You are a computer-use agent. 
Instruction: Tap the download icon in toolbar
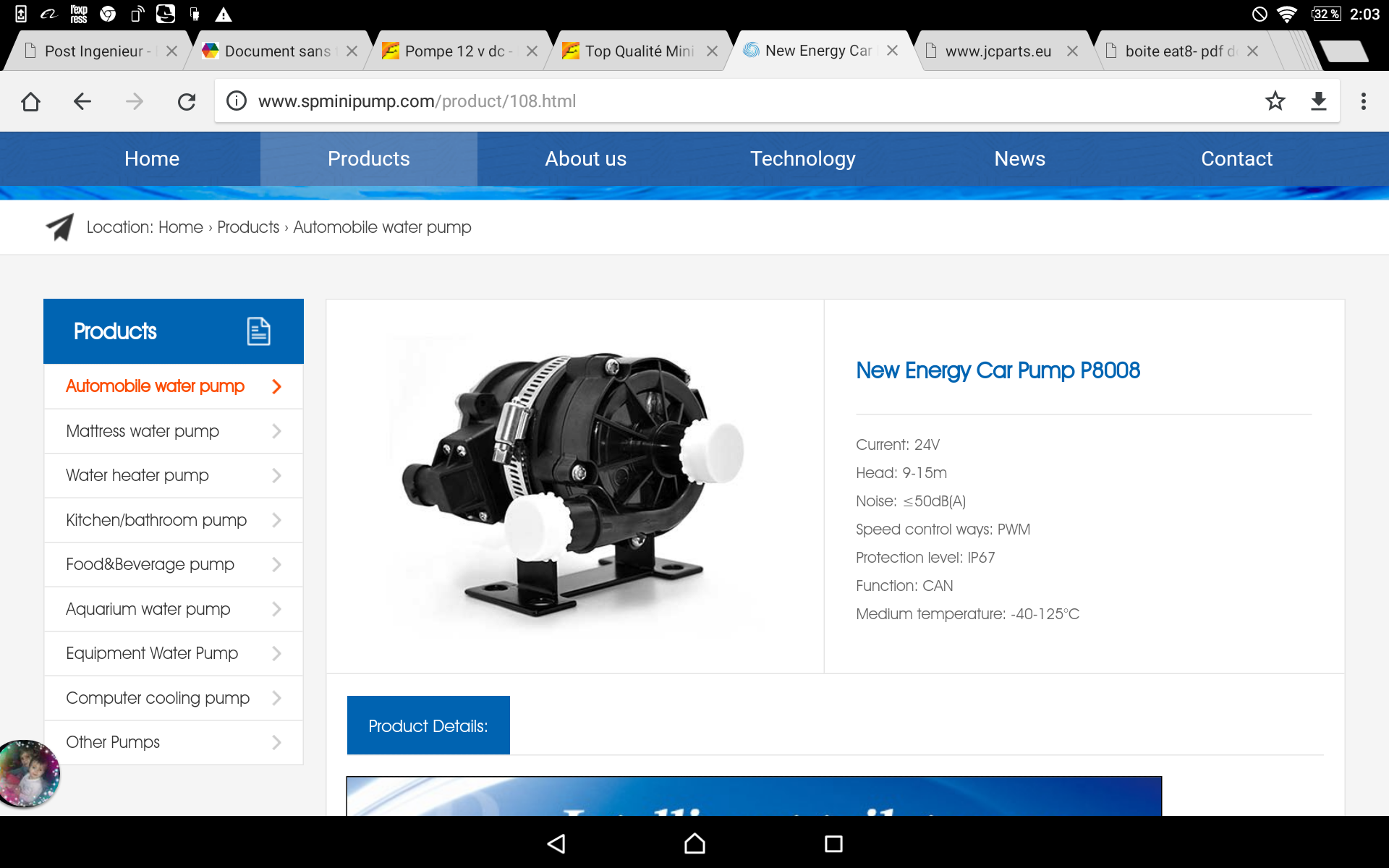[1318, 101]
